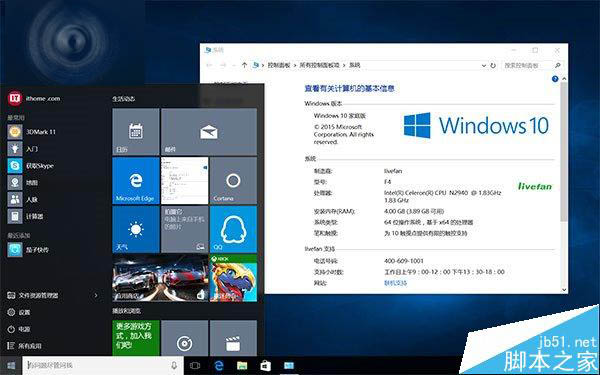
Task: Launch Microsoft Edge tile in start menu
Action: [x=136, y=180]
